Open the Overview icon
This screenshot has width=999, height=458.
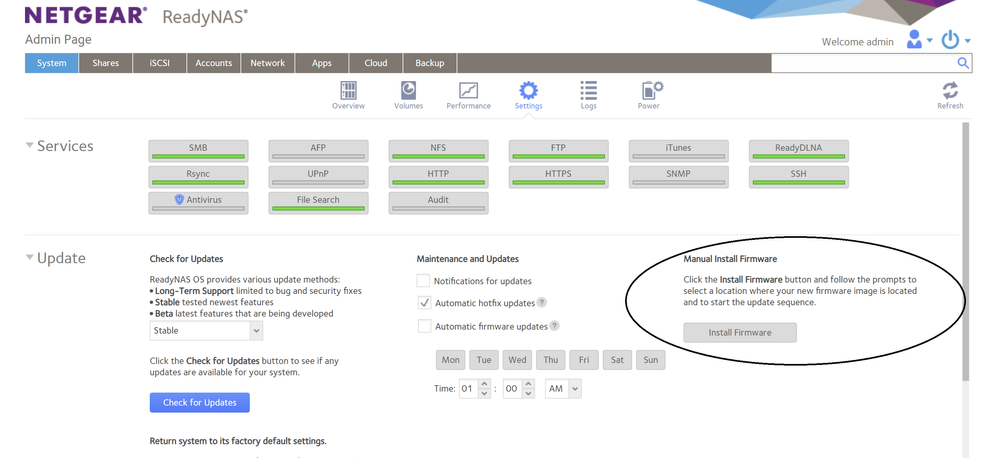[348, 90]
